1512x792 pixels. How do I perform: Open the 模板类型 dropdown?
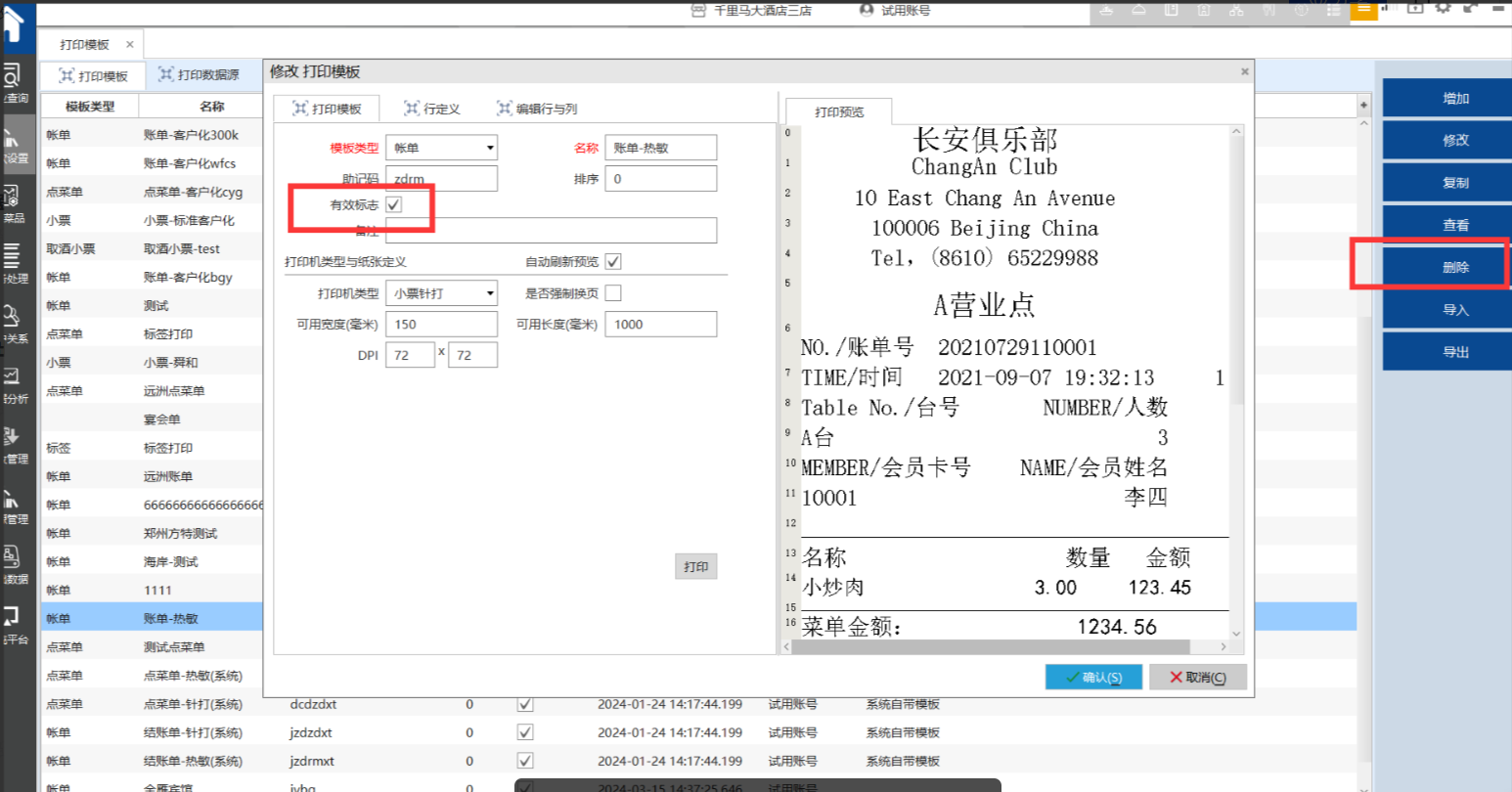pos(441,148)
